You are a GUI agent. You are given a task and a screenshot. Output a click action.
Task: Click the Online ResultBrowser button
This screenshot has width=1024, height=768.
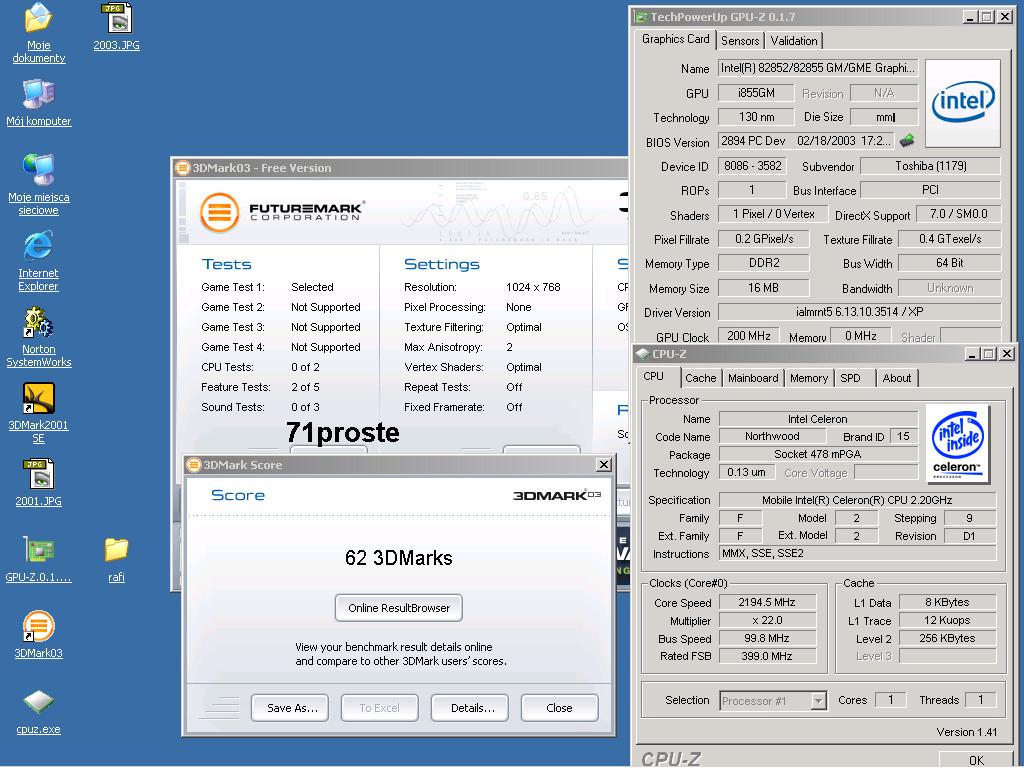[398, 608]
